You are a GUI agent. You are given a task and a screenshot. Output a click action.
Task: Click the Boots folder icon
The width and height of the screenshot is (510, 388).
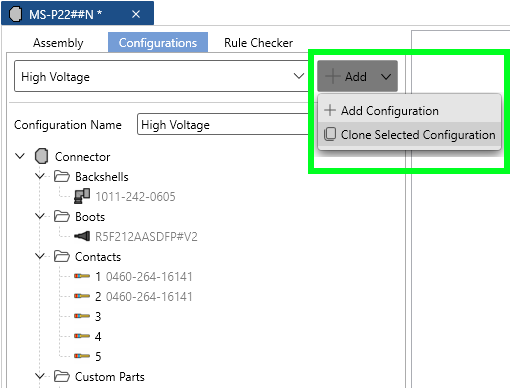(x=62, y=216)
